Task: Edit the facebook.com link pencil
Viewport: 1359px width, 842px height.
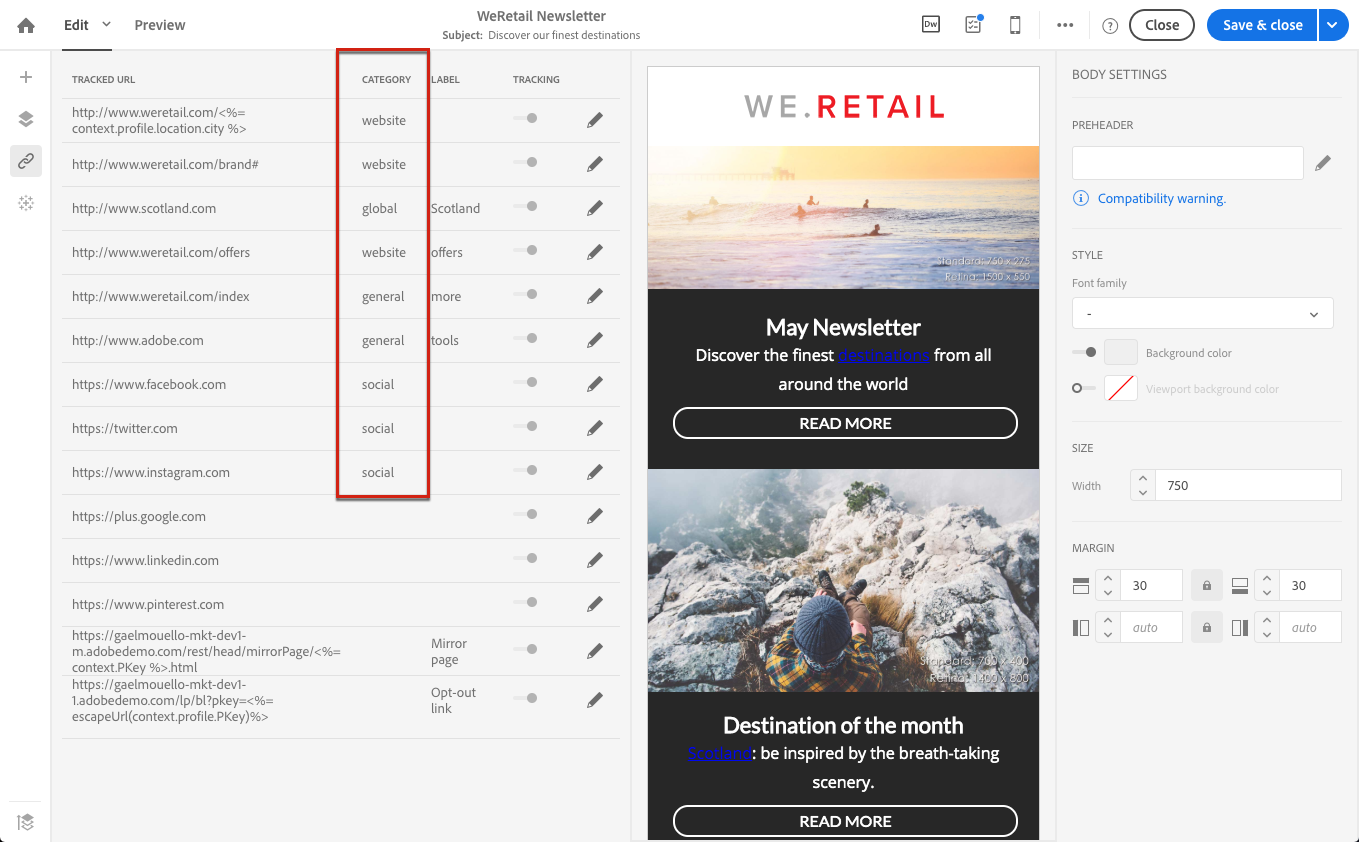Action: point(595,384)
